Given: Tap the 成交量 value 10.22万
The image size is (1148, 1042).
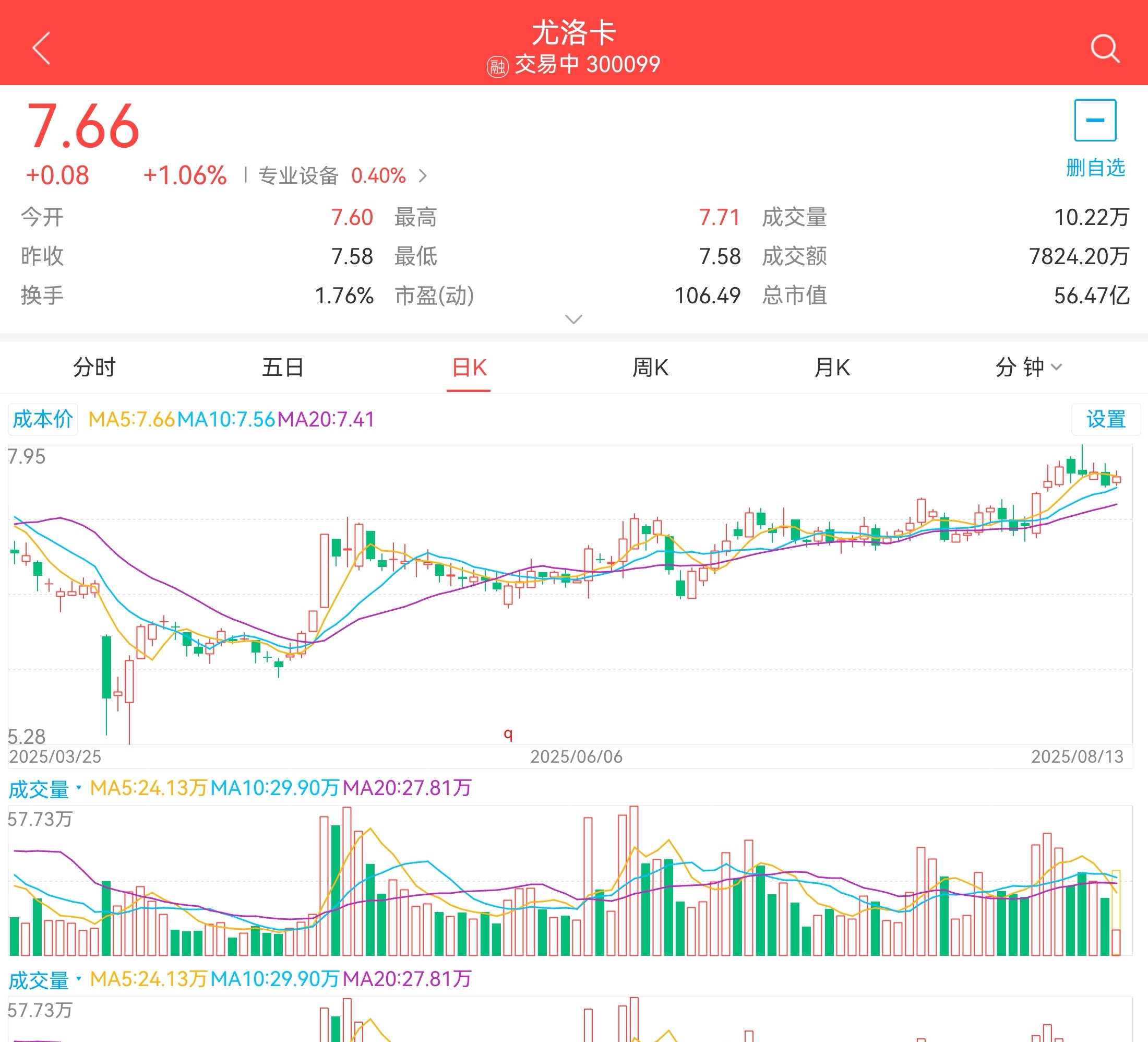Looking at the screenshot, I should (1092, 217).
